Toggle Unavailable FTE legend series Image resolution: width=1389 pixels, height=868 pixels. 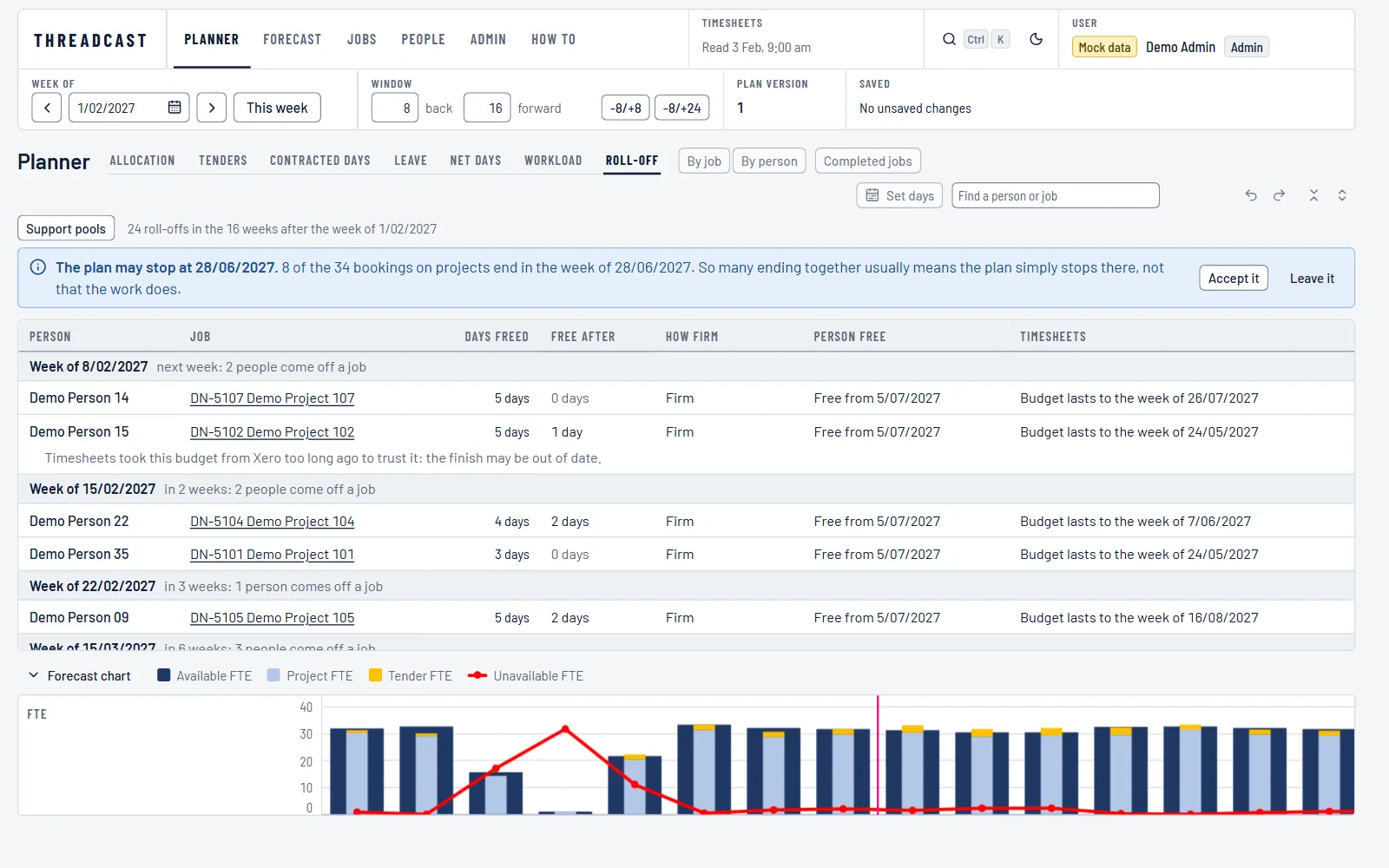click(525, 675)
